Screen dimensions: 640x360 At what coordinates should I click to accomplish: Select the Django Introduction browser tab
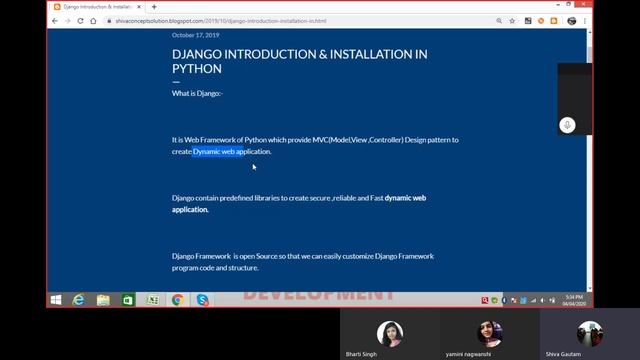click(96, 7)
